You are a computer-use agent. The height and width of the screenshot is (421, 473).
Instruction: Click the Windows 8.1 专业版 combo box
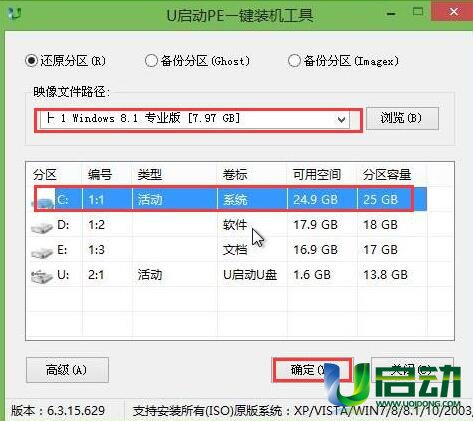[195, 119]
